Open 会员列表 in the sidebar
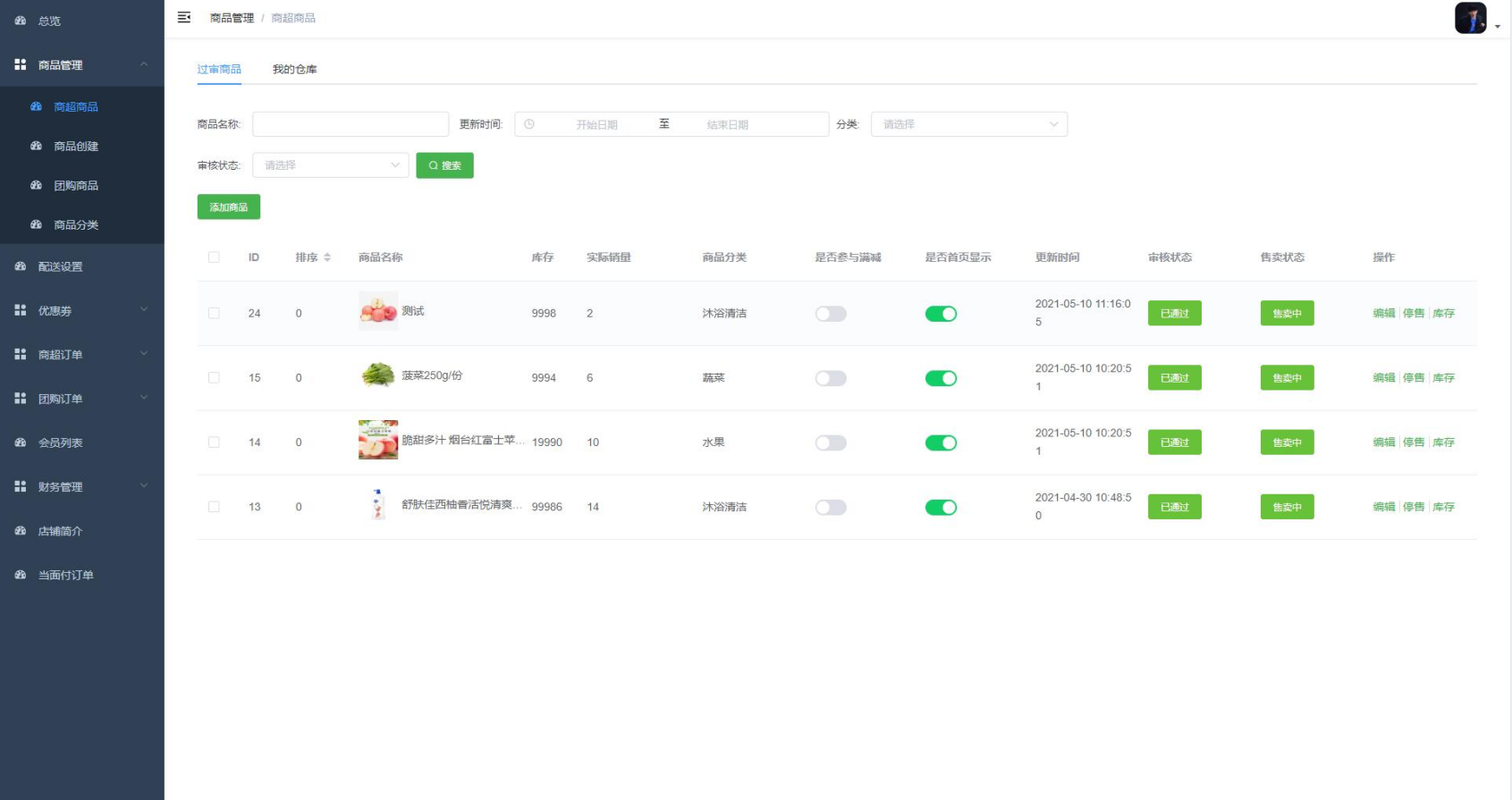1512x800 pixels. 60,442
